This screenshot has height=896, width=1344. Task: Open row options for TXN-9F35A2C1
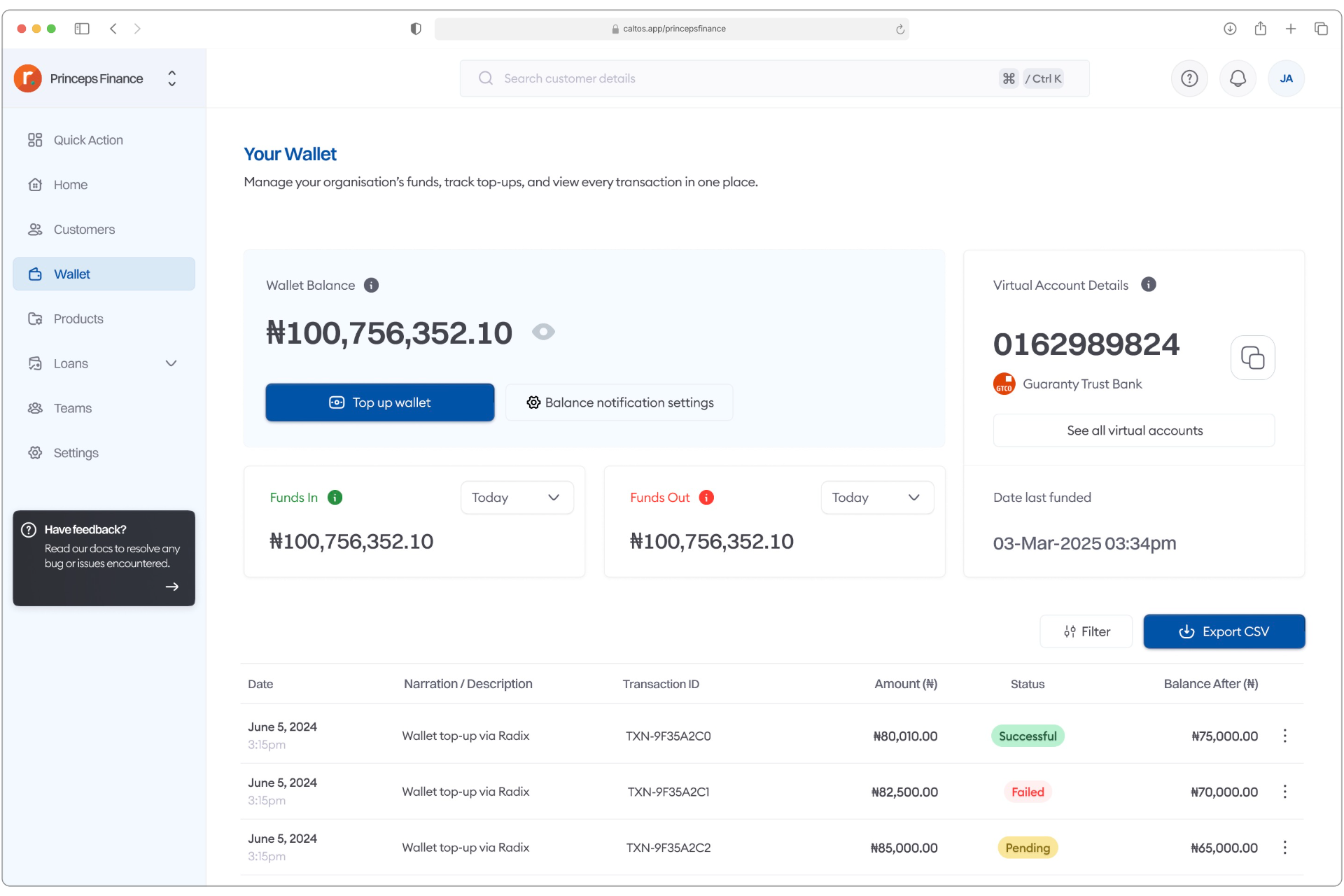coord(1284,792)
